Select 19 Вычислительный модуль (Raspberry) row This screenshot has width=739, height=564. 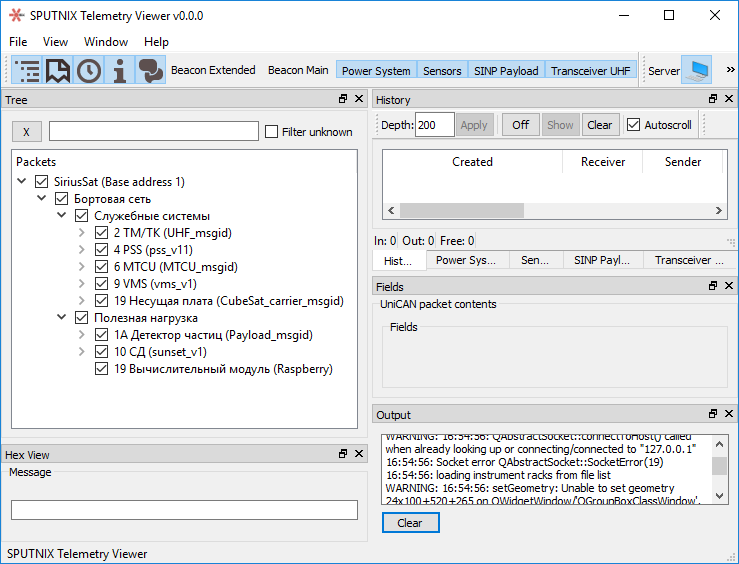(223, 368)
